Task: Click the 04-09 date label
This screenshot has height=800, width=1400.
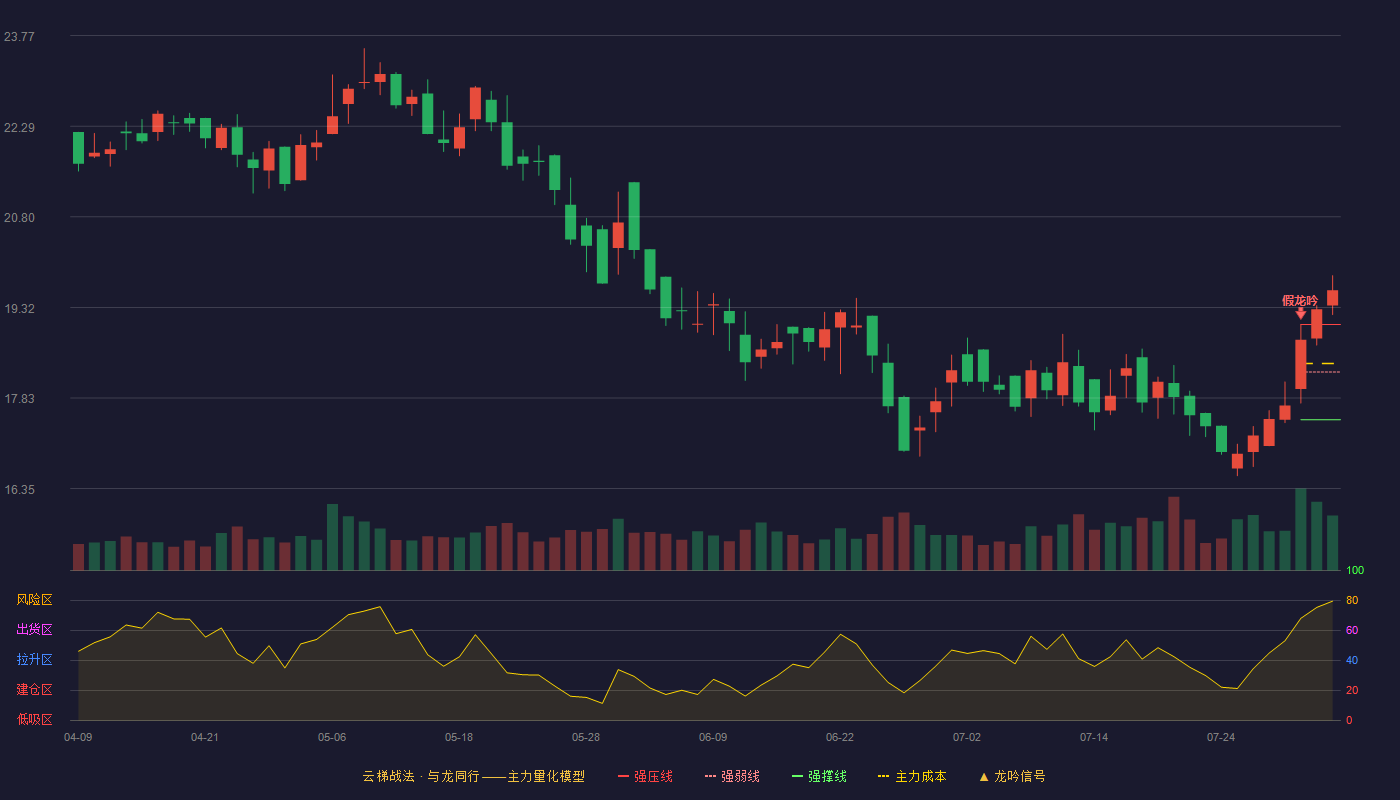Action: tap(78, 737)
